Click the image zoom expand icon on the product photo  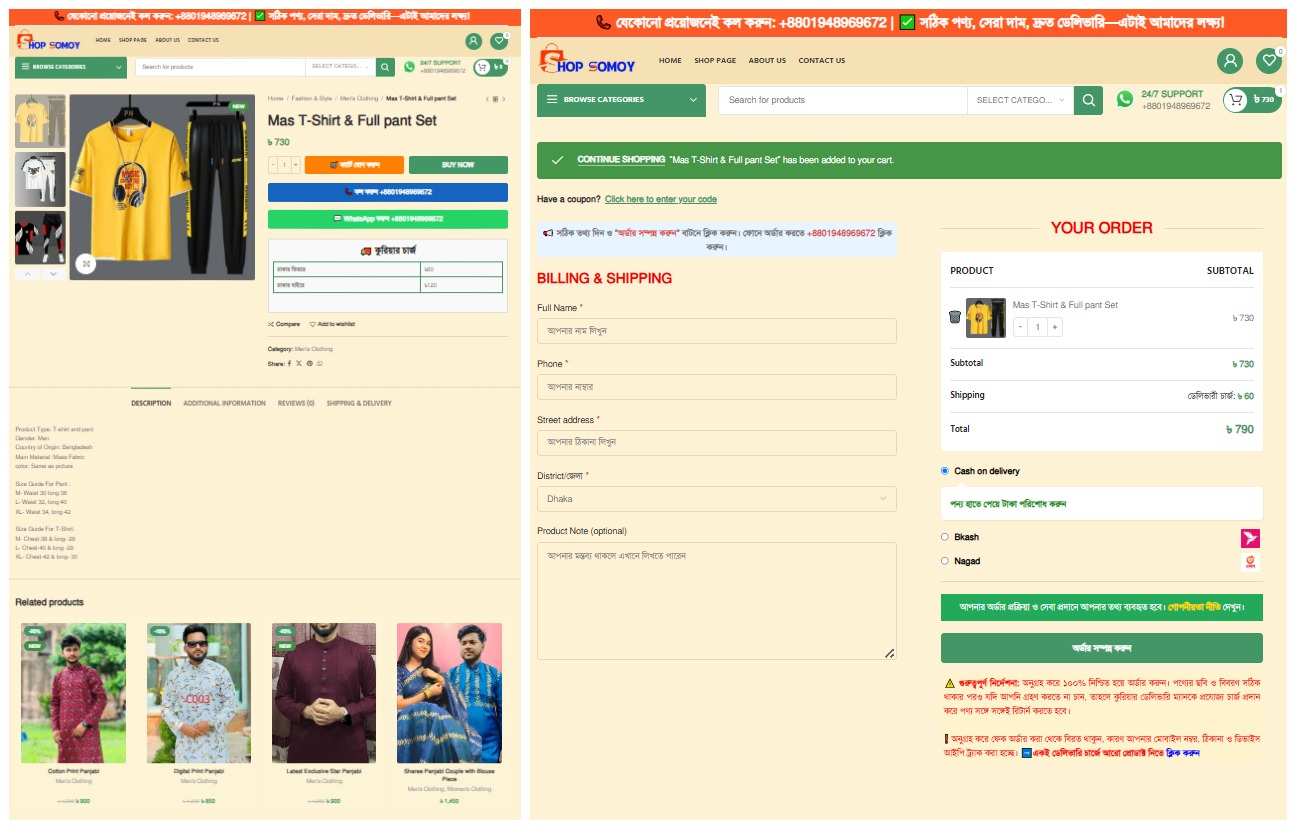tap(86, 264)
